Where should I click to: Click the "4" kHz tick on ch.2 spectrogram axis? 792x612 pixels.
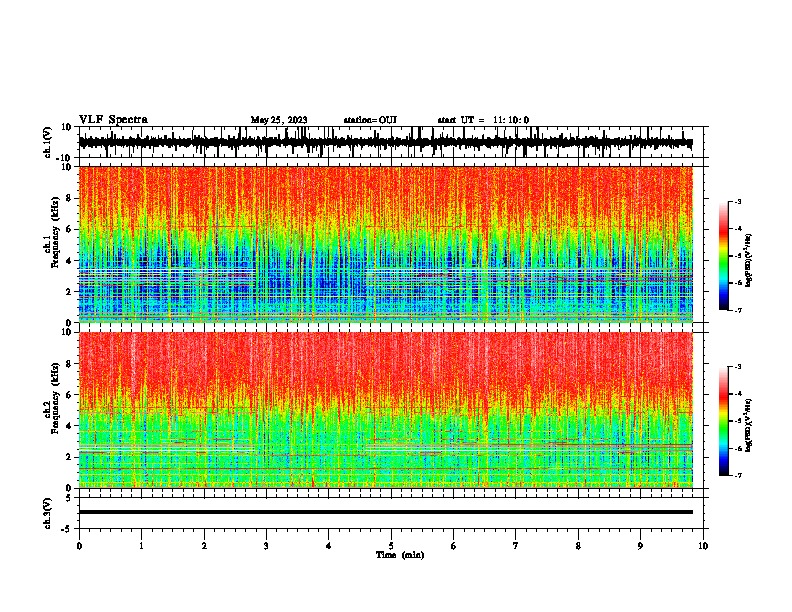[x=69, y=426]
